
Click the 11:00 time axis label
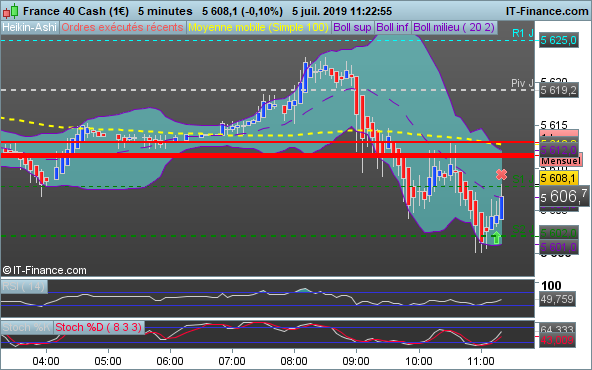[x=481, y=361]
